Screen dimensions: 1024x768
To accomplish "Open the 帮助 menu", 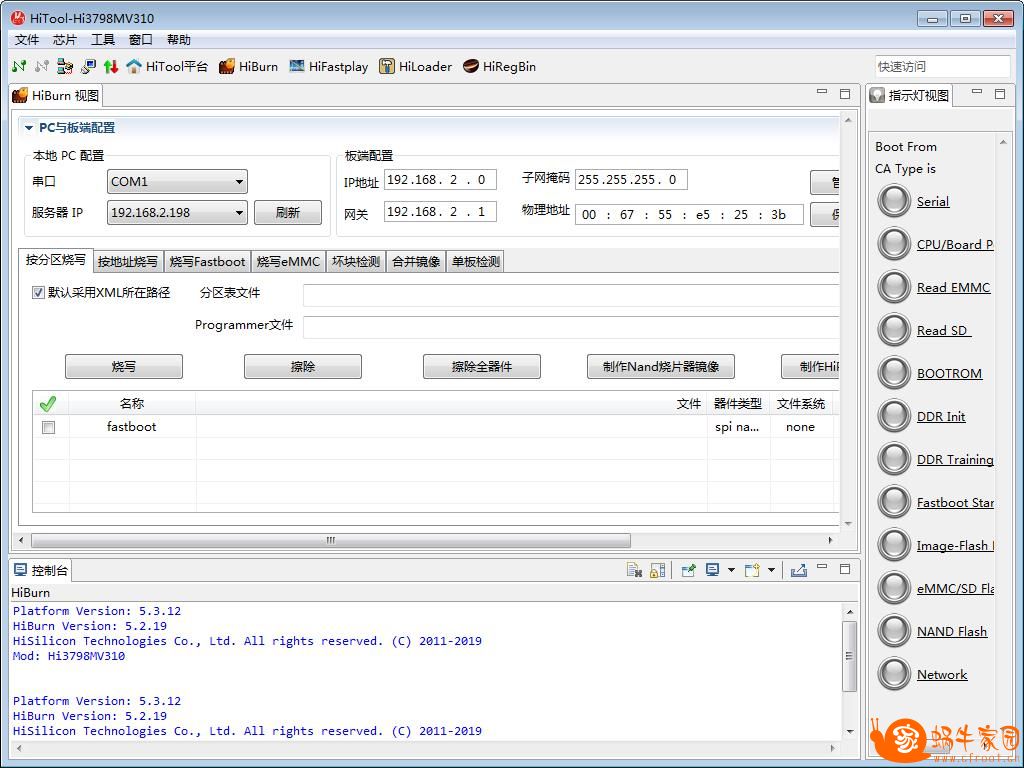I will tap(178, 40).
